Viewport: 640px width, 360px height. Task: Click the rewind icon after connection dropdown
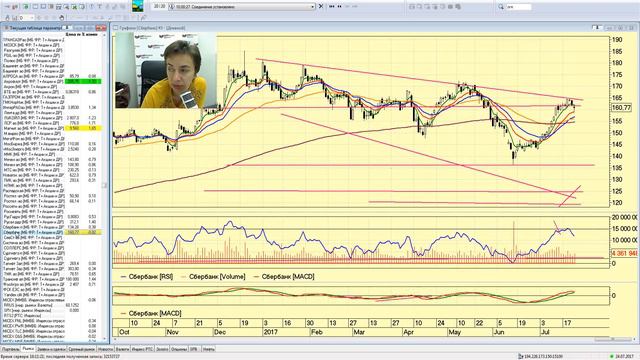click(332, 7)
